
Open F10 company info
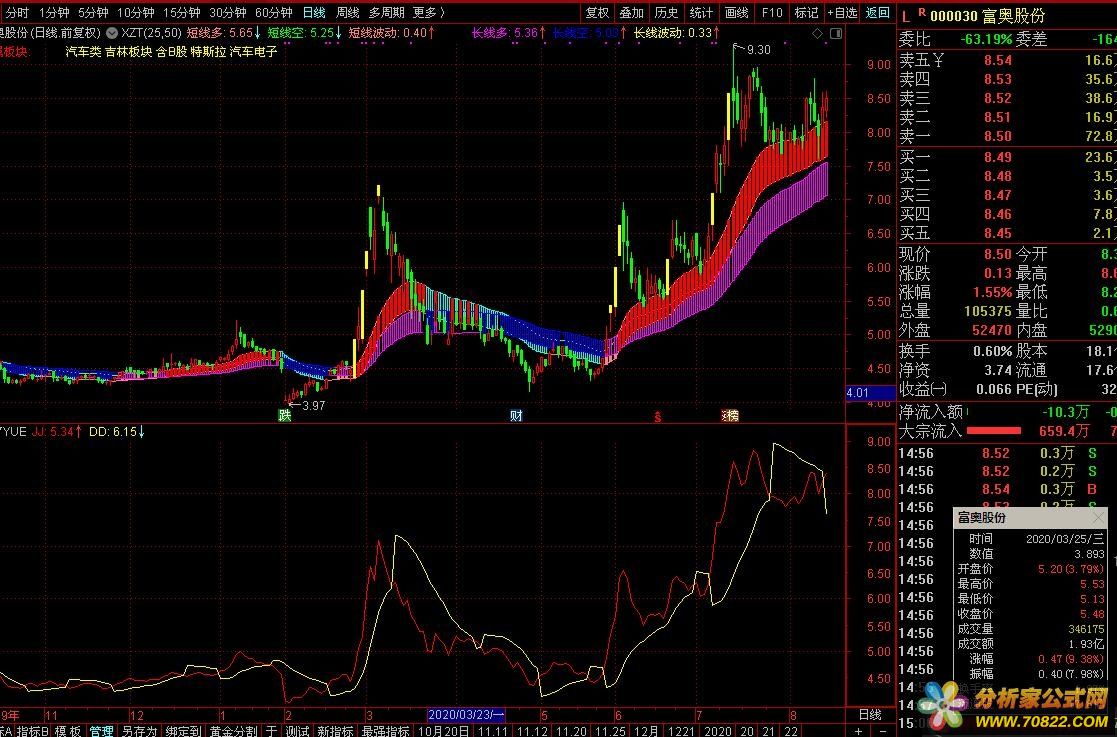[771, 12]
